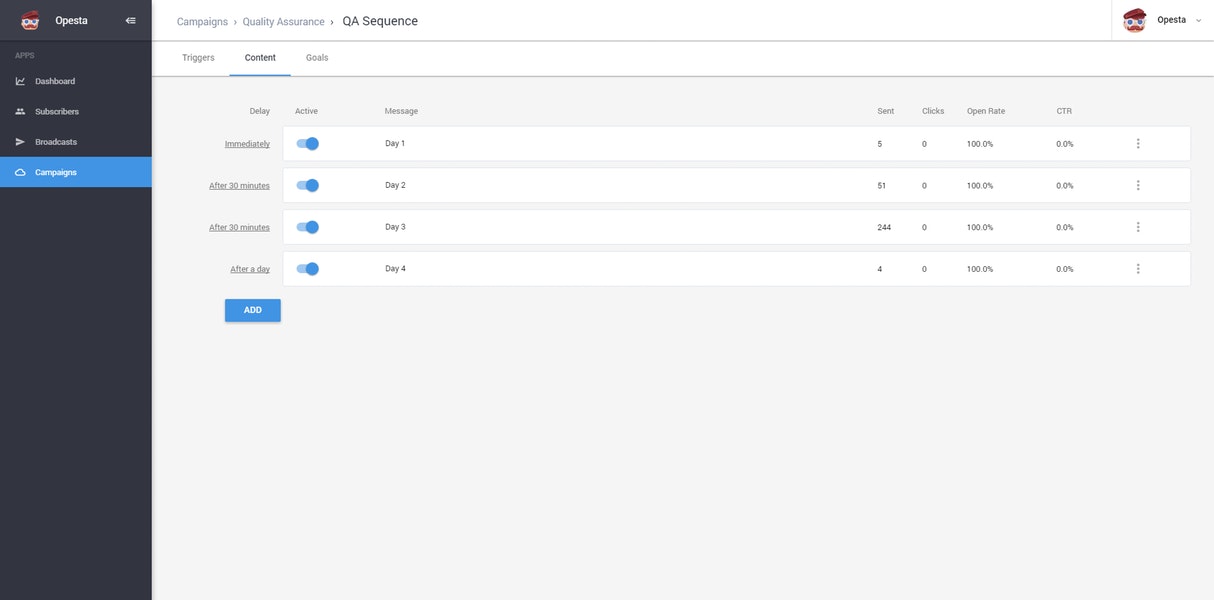Click the Broadcasts paper plane icon
Image resolution: width=1214 pixels, height=600 pixels.
coord(20,142)
